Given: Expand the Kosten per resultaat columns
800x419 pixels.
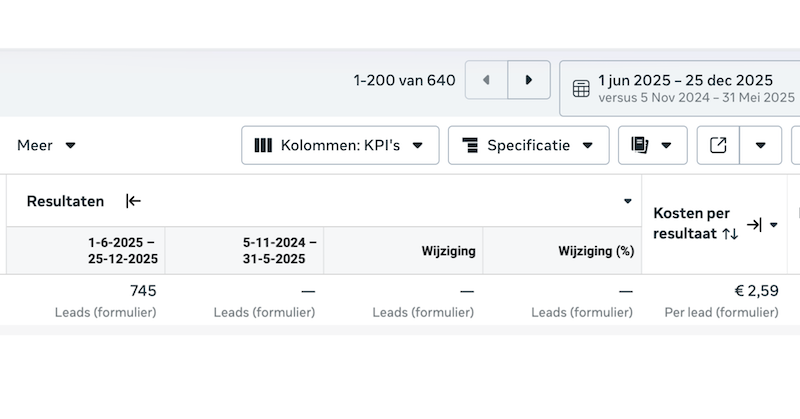Looking at the screenshot, I should click(x=754, y=225).
